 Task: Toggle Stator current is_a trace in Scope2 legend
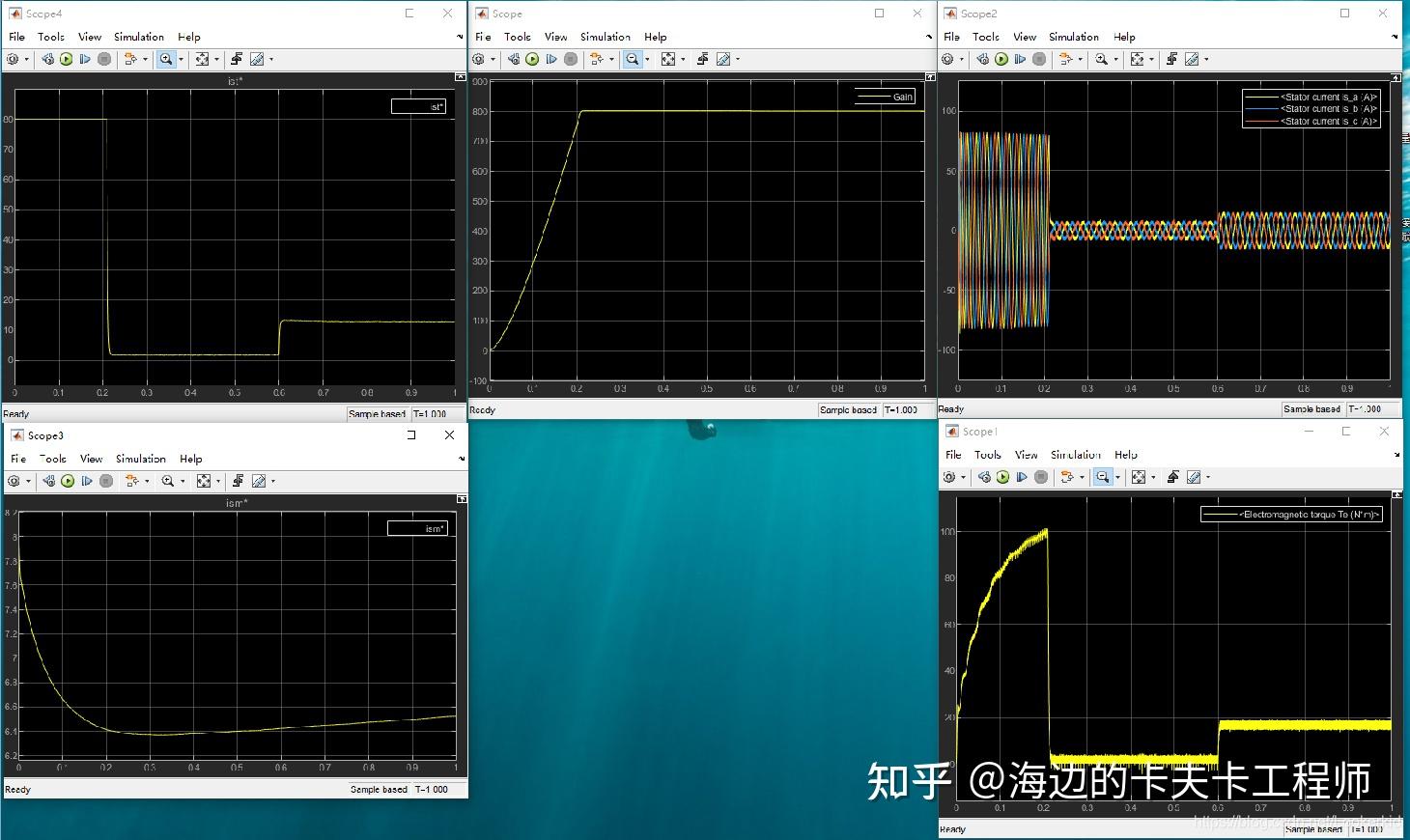(1311, 98)
